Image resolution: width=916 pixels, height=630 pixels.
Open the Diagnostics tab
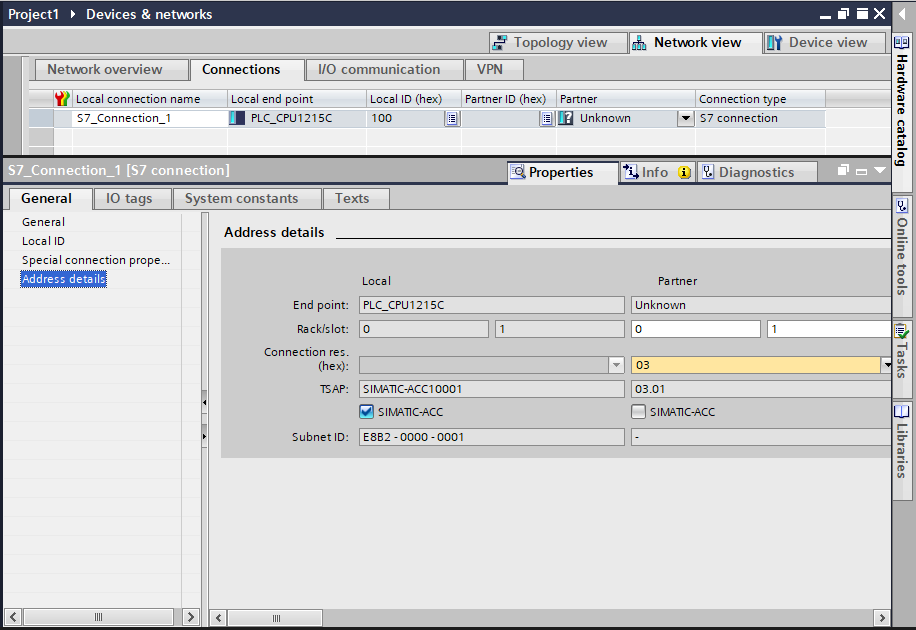[755, 172]
